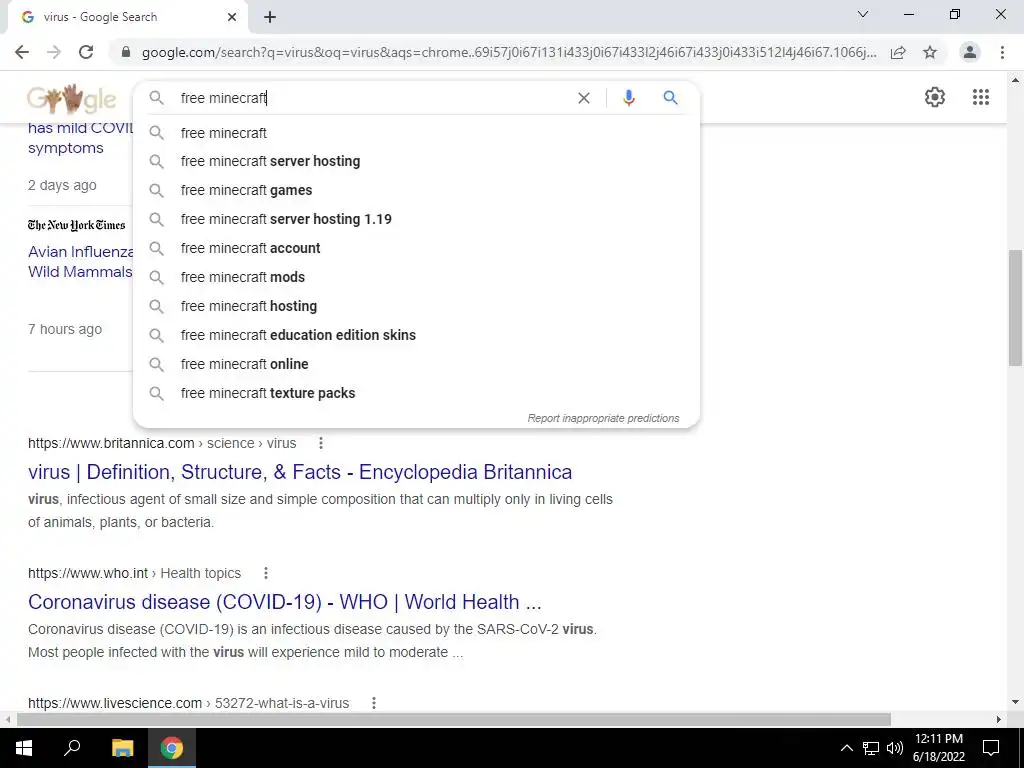
Task: Click 'Report inappropriate predictions' link
Action: pyautogui.click(x=603, y=419)
